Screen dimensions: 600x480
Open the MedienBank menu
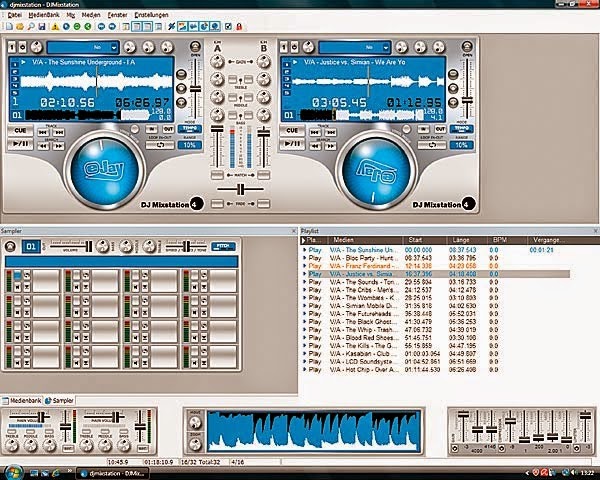click(44, 15)
